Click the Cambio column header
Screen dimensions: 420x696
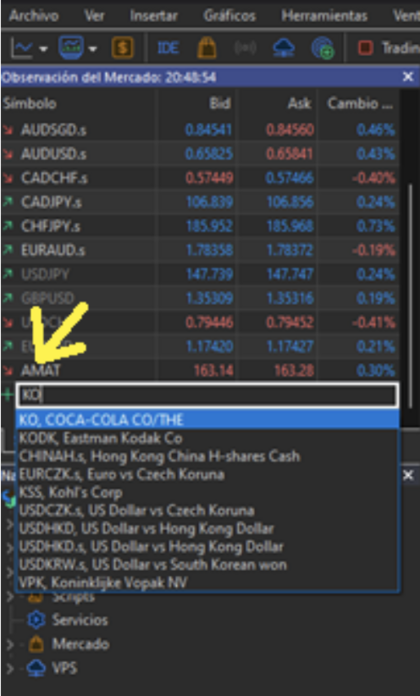(x=359, y=103)
